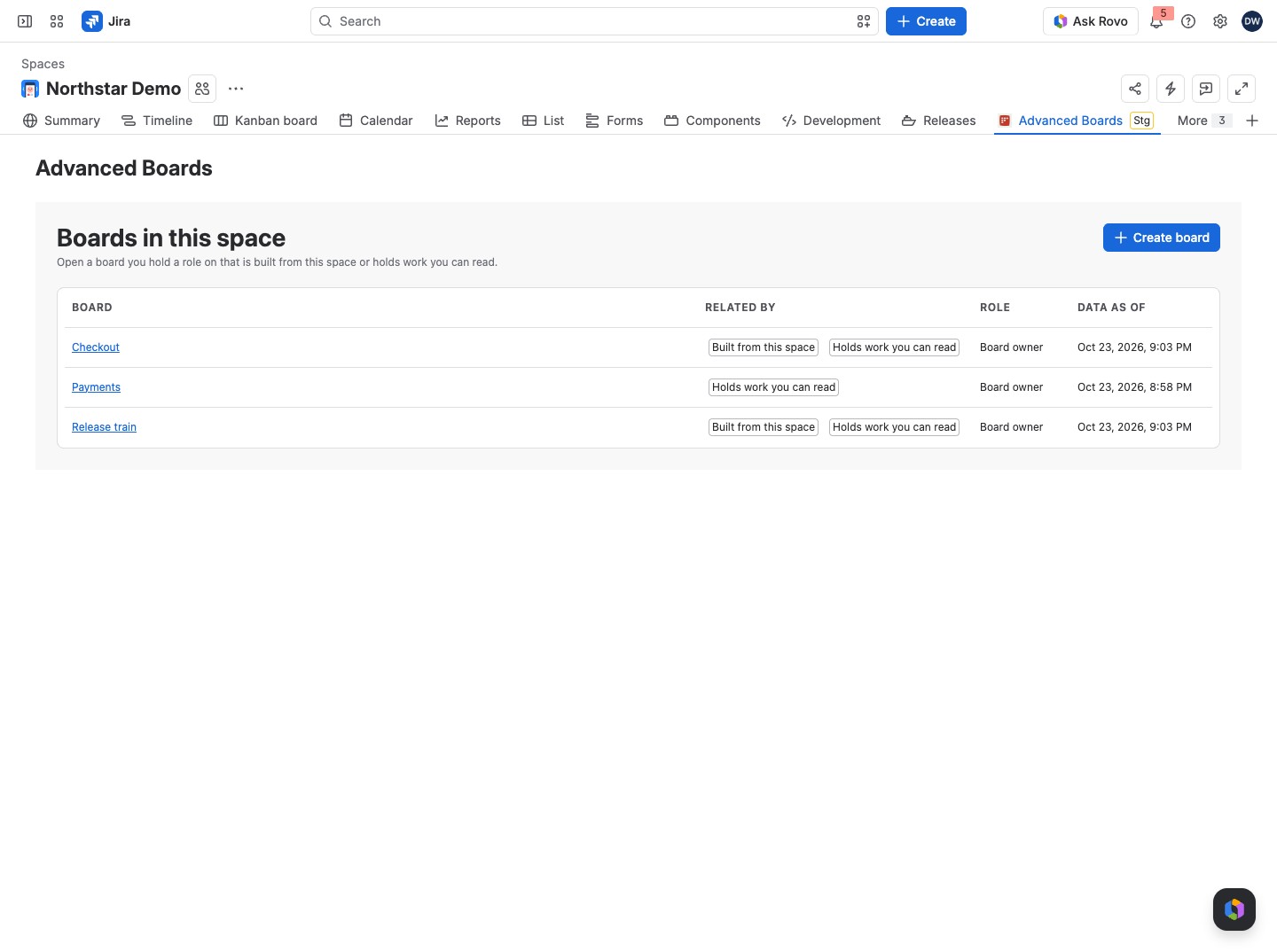1277x952 pixels.
Task: Click the Create board button
Action: pyautogui.click(x=1162, y=238)
